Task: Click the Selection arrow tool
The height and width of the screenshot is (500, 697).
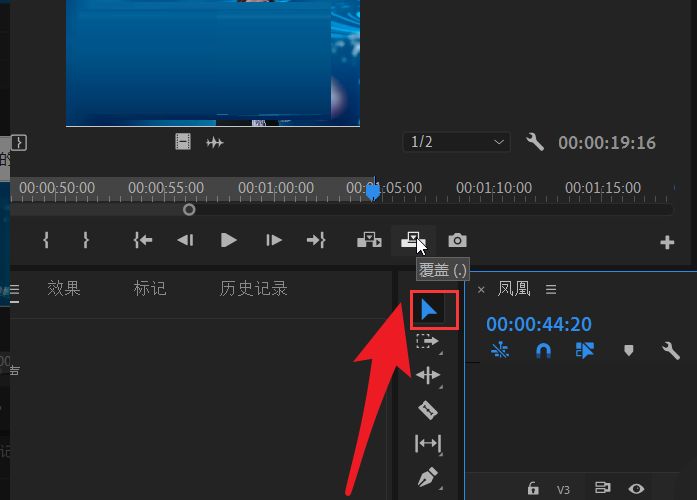Action: pos(429,309)
